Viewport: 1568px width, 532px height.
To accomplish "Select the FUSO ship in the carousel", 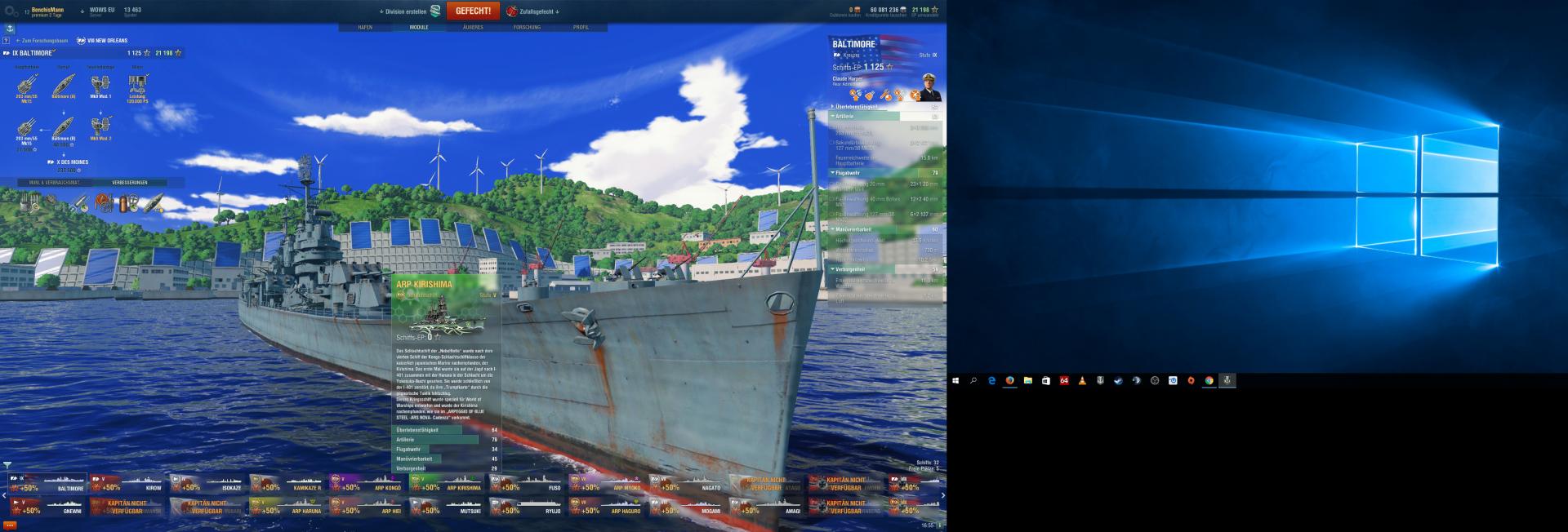I will coord(525,483).
